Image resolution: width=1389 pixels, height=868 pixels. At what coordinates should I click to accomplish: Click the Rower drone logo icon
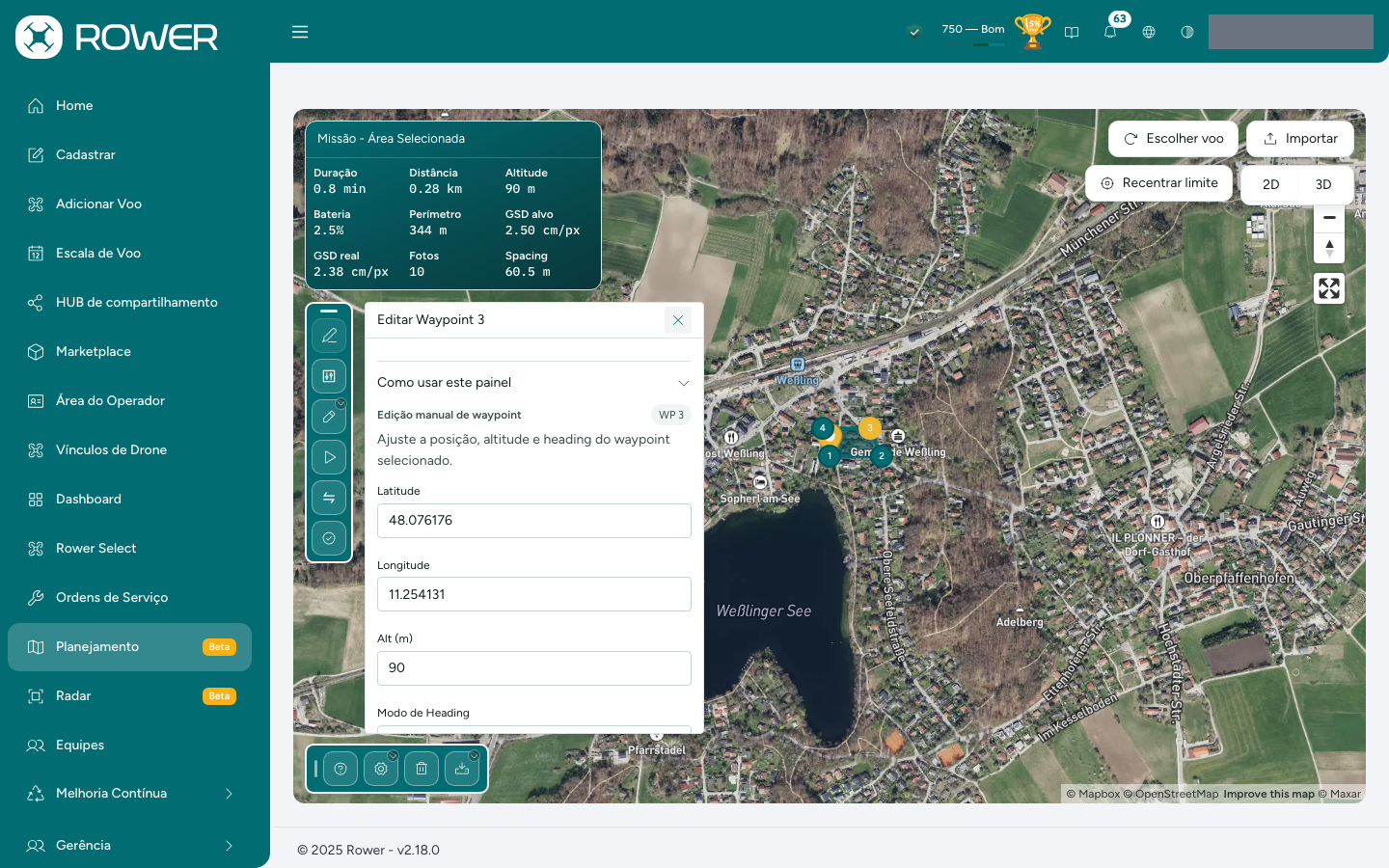tap(39, 38)
